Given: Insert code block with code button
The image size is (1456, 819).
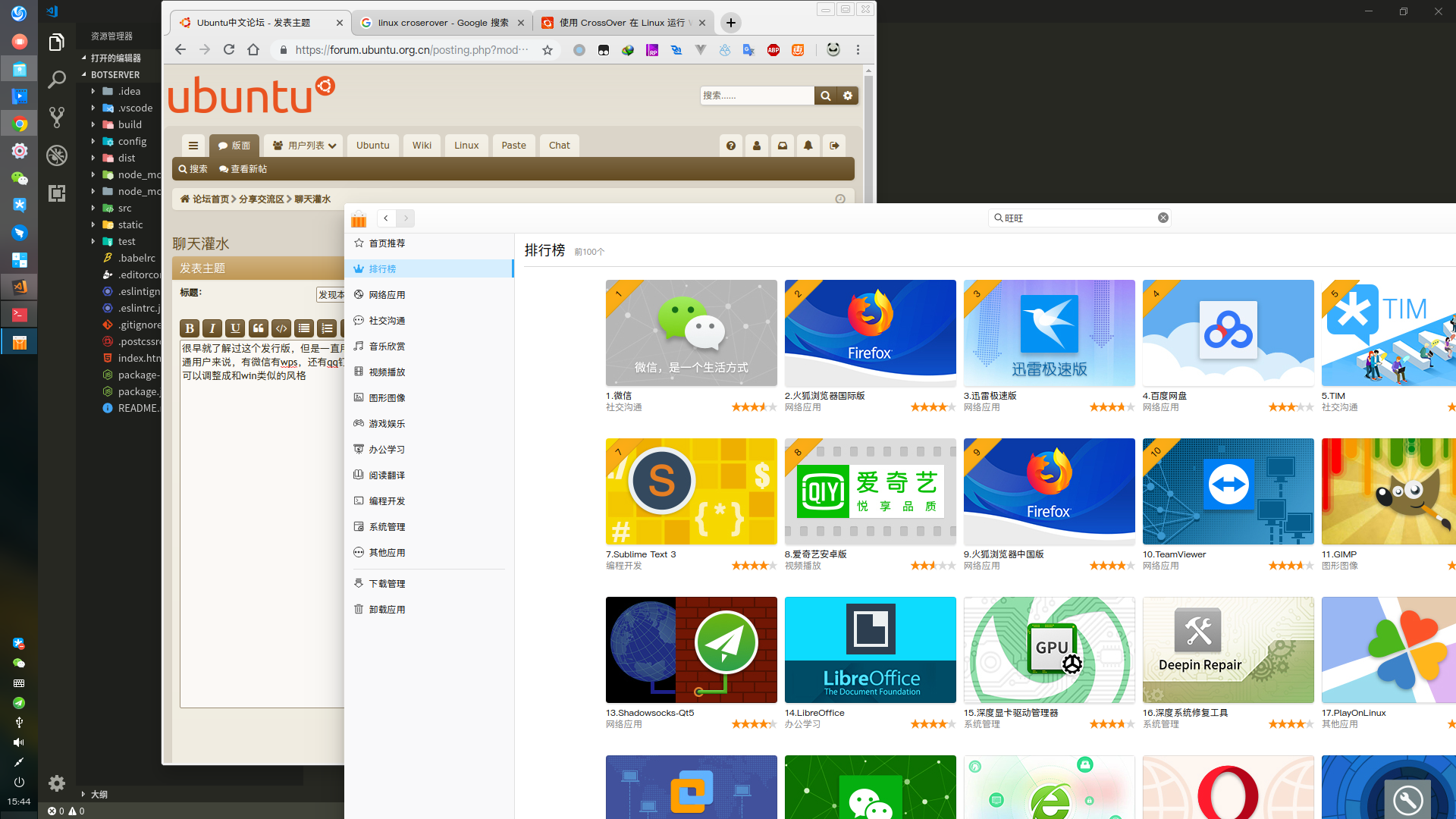Looking at the screenshot, I should [x=281, y=328].
